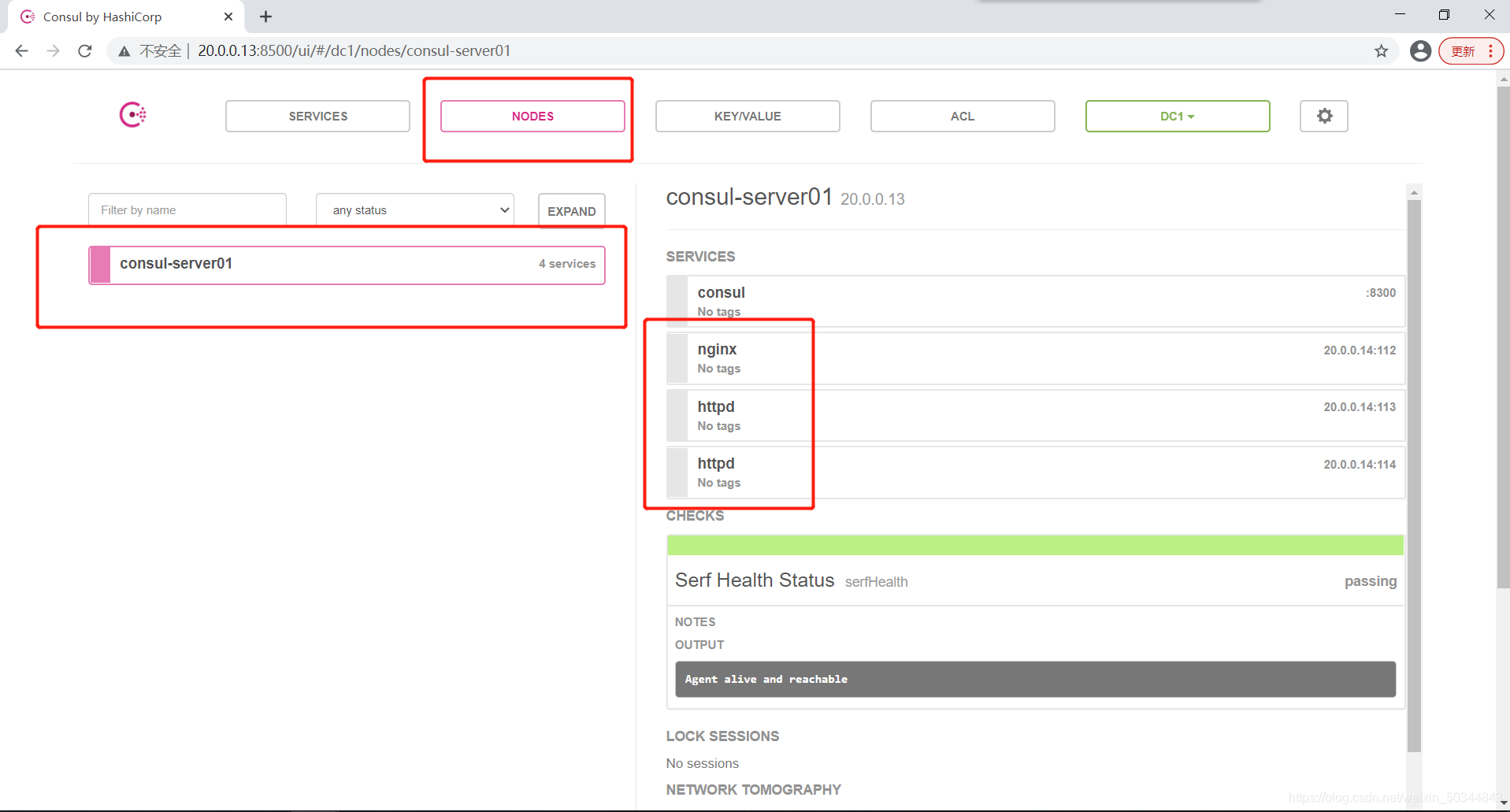Viewport: 1510px width, 812px height.
Task: Open httpd service at 20.0.0.14:114
Action: 1036,473
